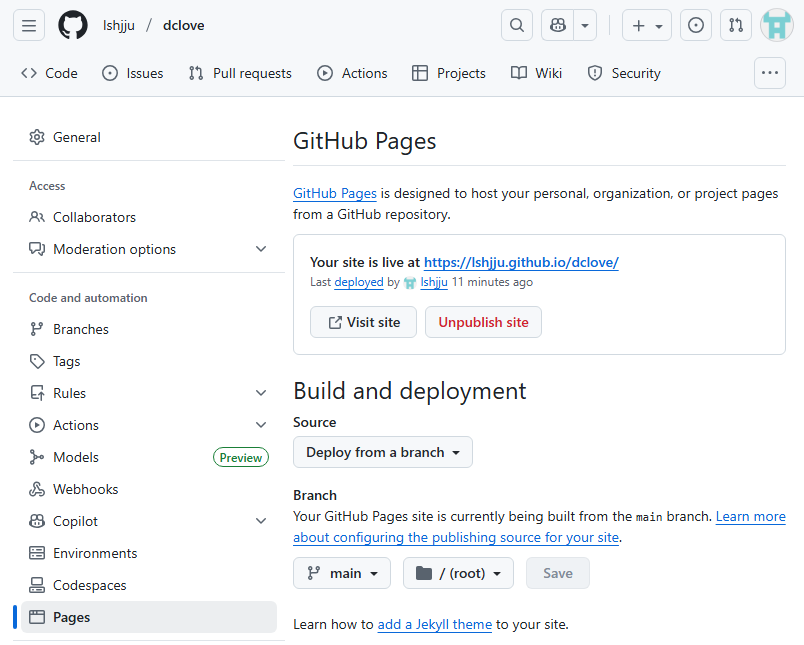This screenshot has width=804, height=645.
Task: Open Moderation options in the sidebar
Action: coord(149,249)
